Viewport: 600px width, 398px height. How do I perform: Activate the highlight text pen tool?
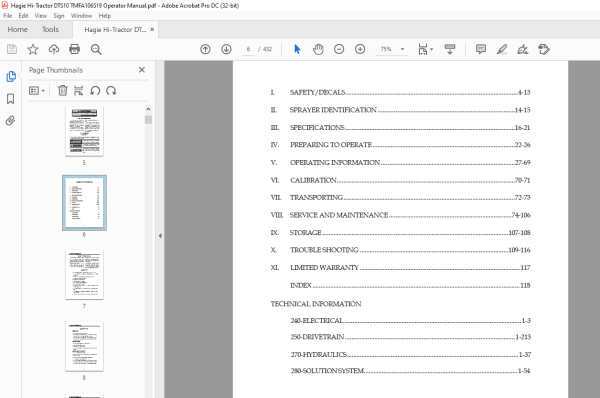[502, 49]
